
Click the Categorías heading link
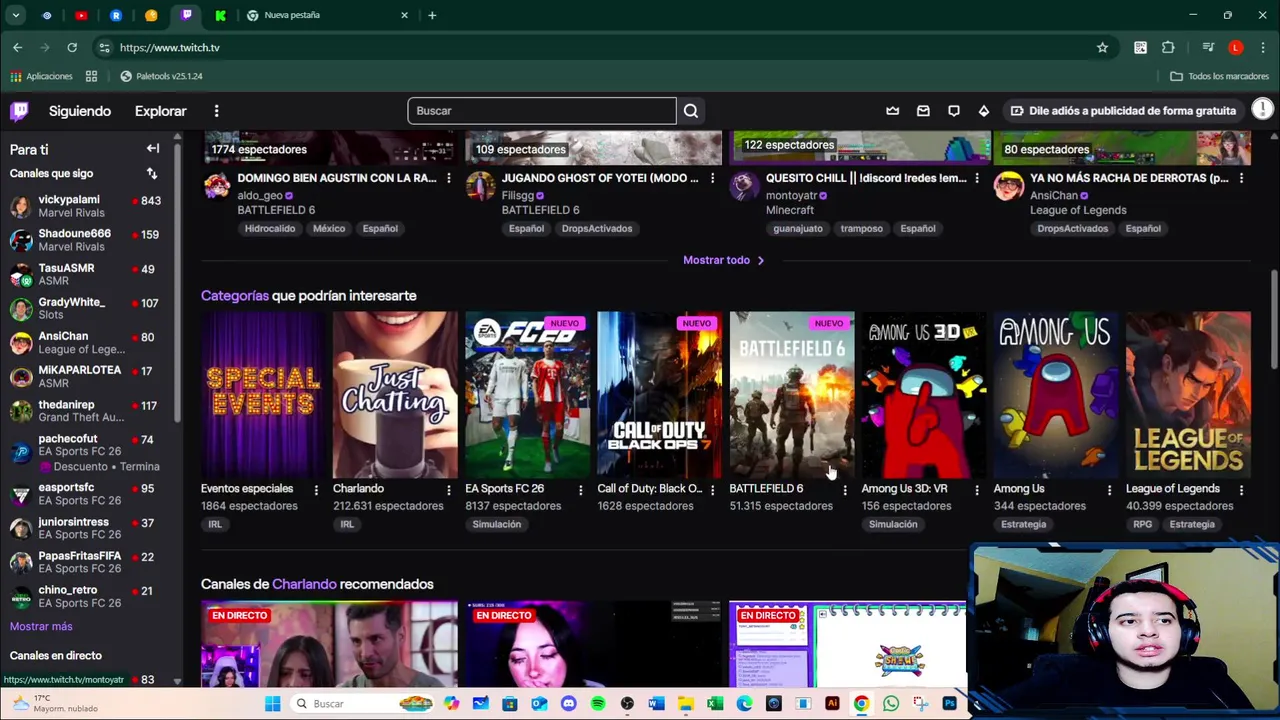tap(235, 296)
